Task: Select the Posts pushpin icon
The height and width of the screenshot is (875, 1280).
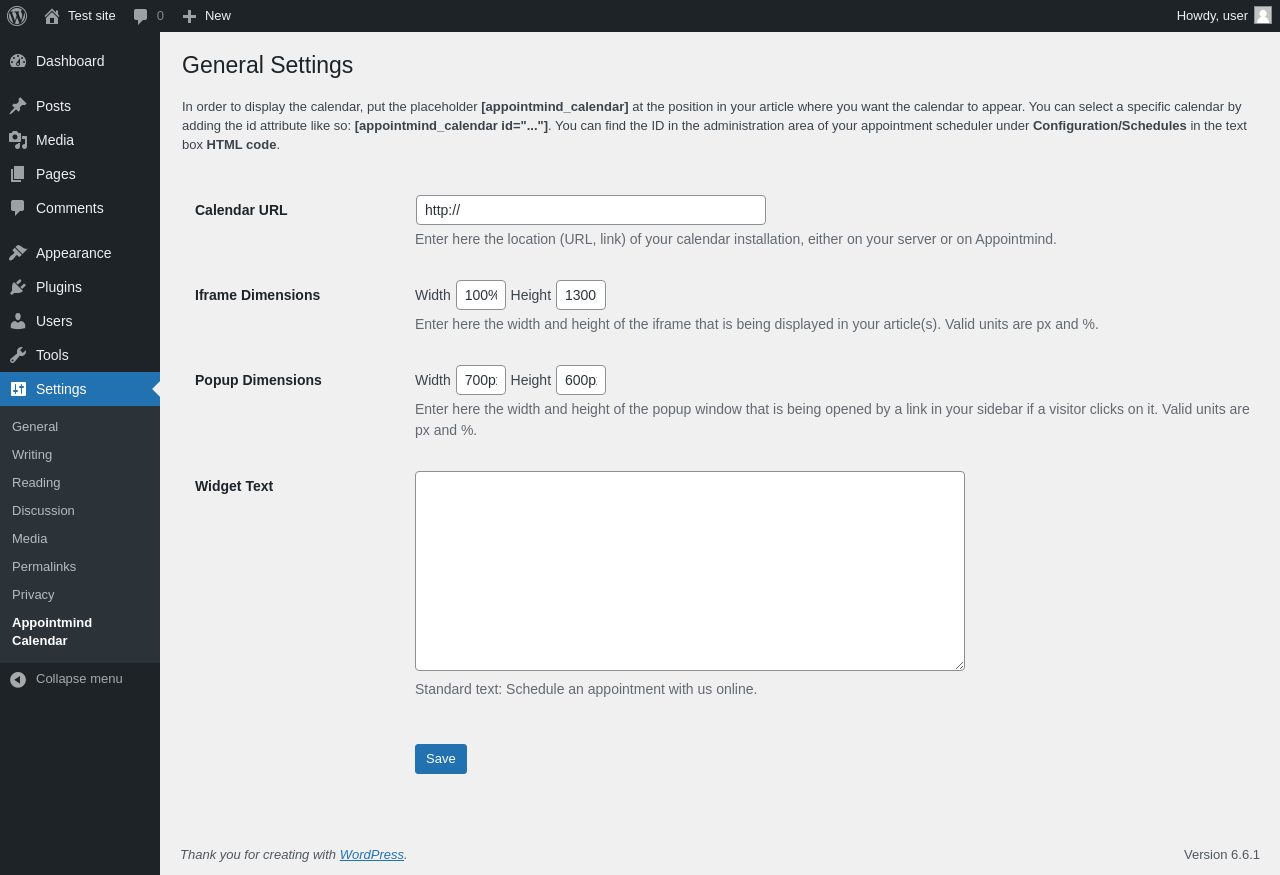Action: (x=18, y=106)
